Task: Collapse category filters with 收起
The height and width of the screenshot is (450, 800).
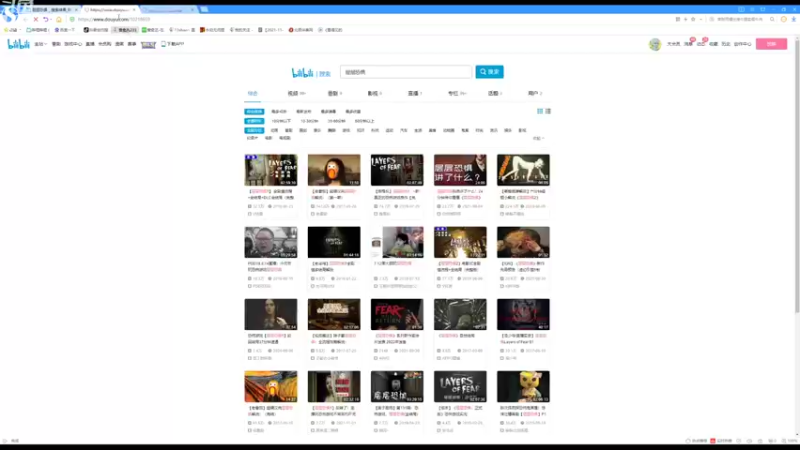Action: click(538, 138)
